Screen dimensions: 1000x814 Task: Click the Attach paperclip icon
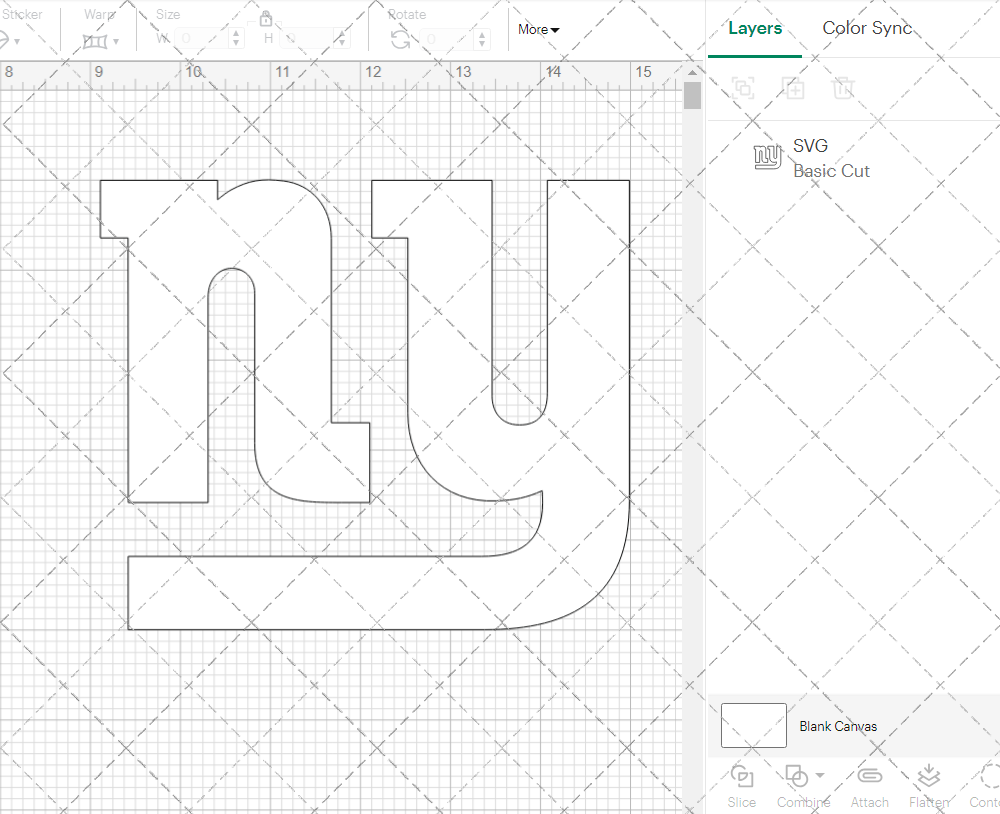[870, 777]
